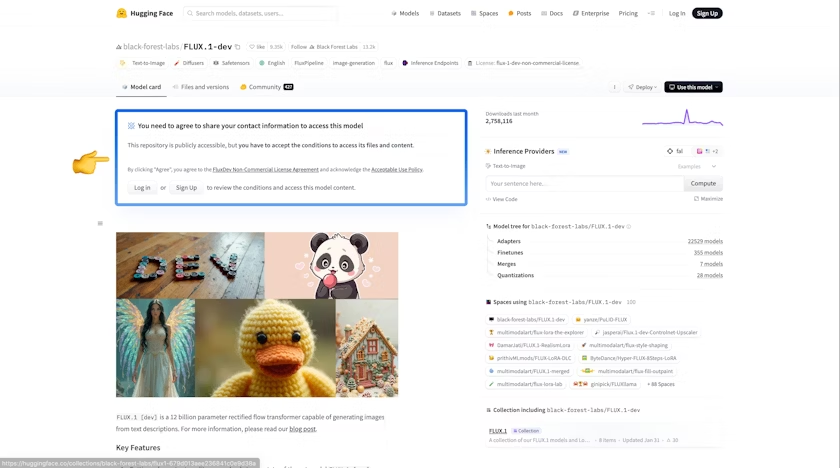Open ByteDance/Hyper-FLUX-8Steps-LoRA space
The width and height of the screenshot is (840, 468).
coord(629,358)
